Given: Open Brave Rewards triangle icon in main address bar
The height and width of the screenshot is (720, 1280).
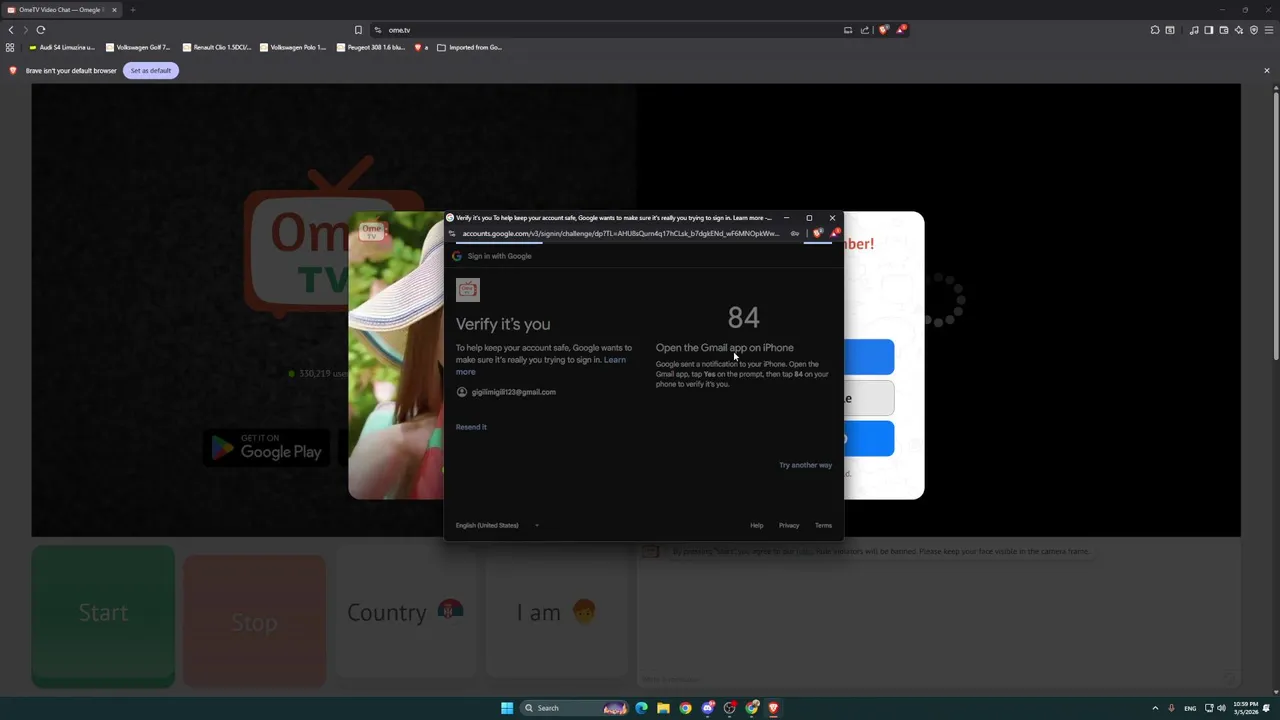Looking at the screenshot, I should coord(901,30).
